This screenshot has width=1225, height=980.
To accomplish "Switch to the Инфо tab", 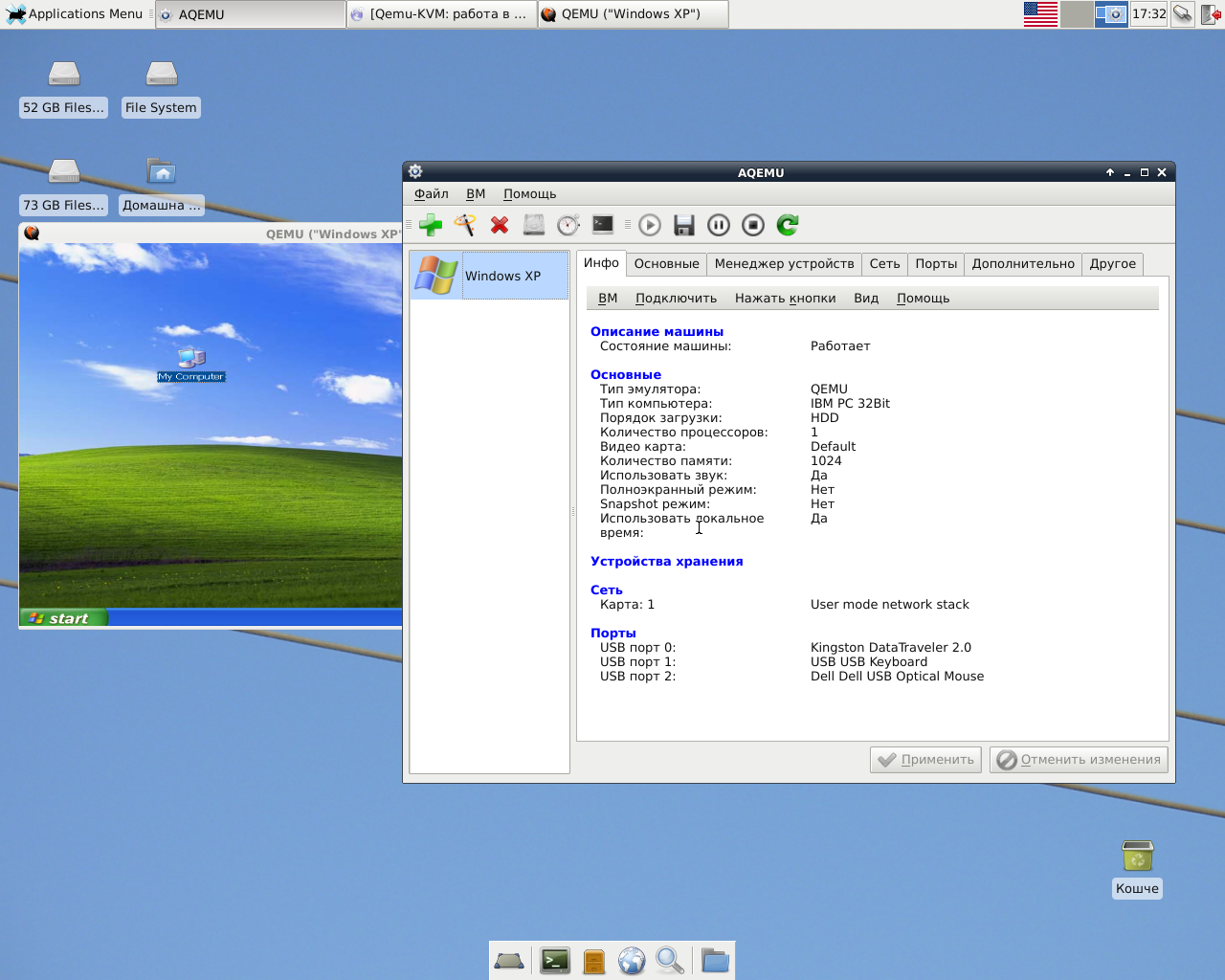I will [x=601, y=263].
